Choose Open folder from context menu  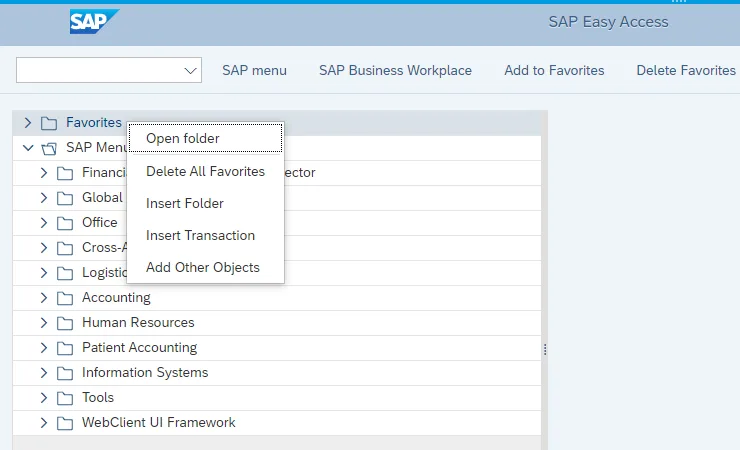pyautogui.click(x=206, y=138)
